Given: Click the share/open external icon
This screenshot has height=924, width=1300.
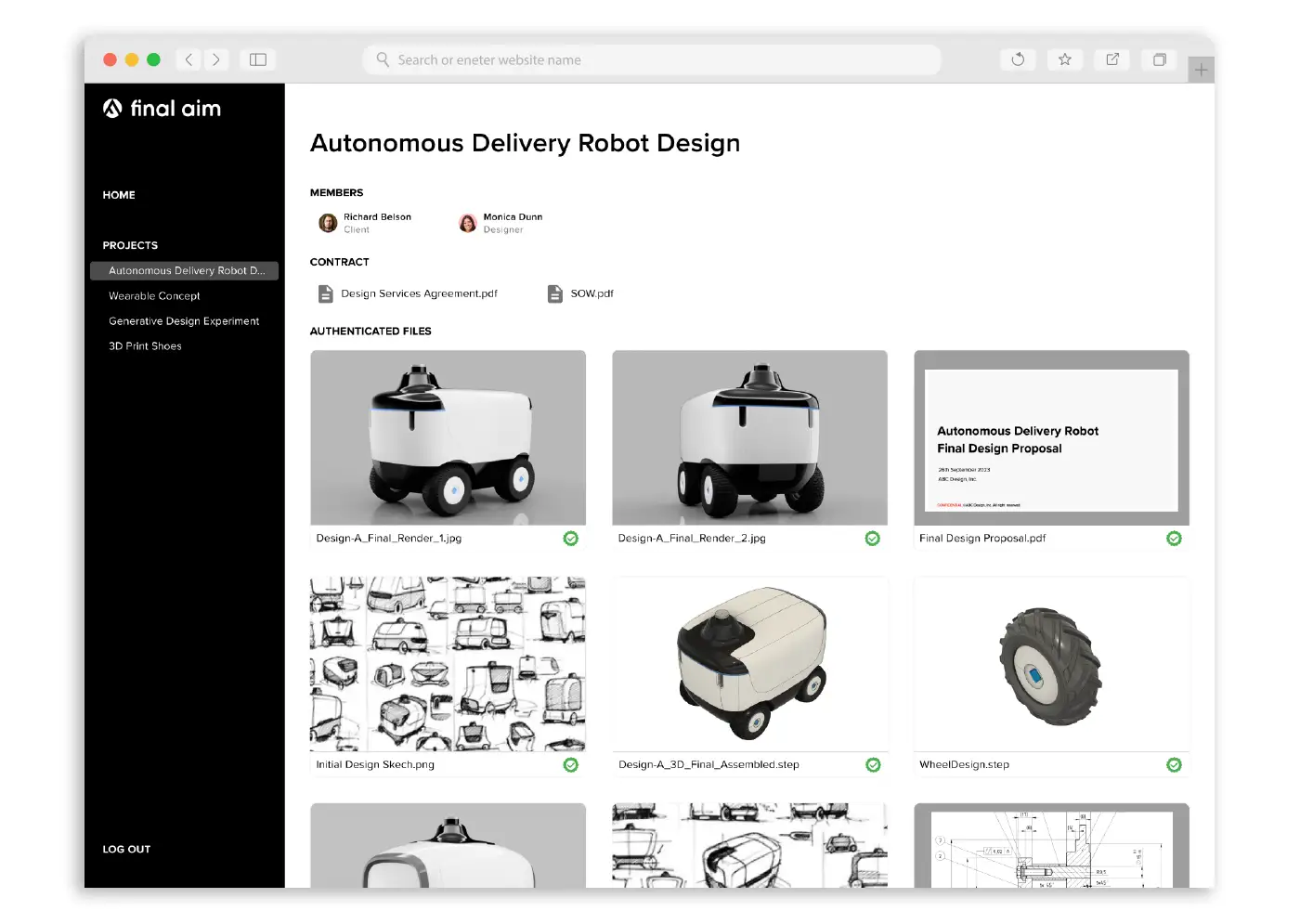Looking at the screenshot, I should pos(1112,59).
